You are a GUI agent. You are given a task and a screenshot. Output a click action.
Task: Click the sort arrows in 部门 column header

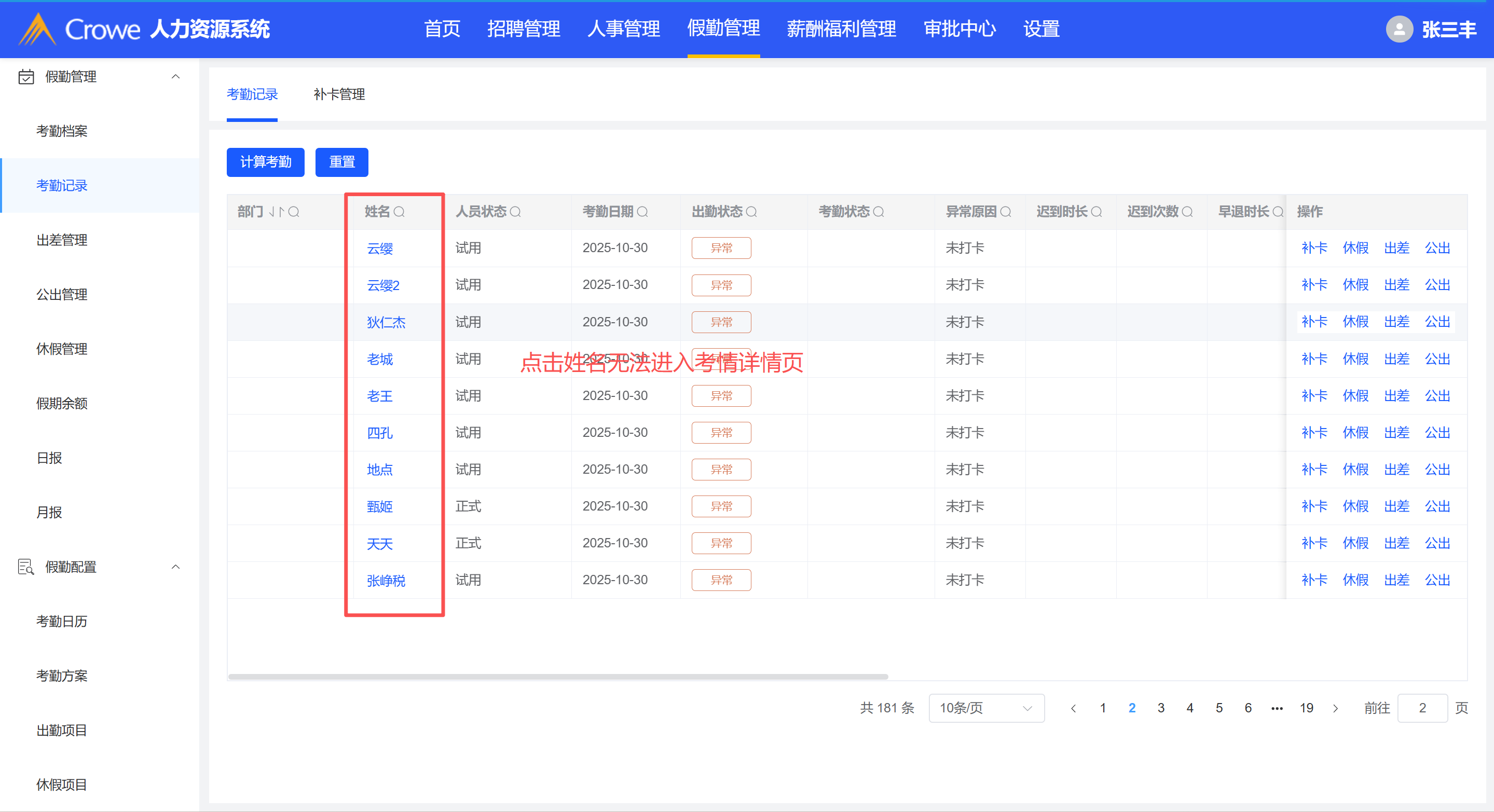(276, 212)
